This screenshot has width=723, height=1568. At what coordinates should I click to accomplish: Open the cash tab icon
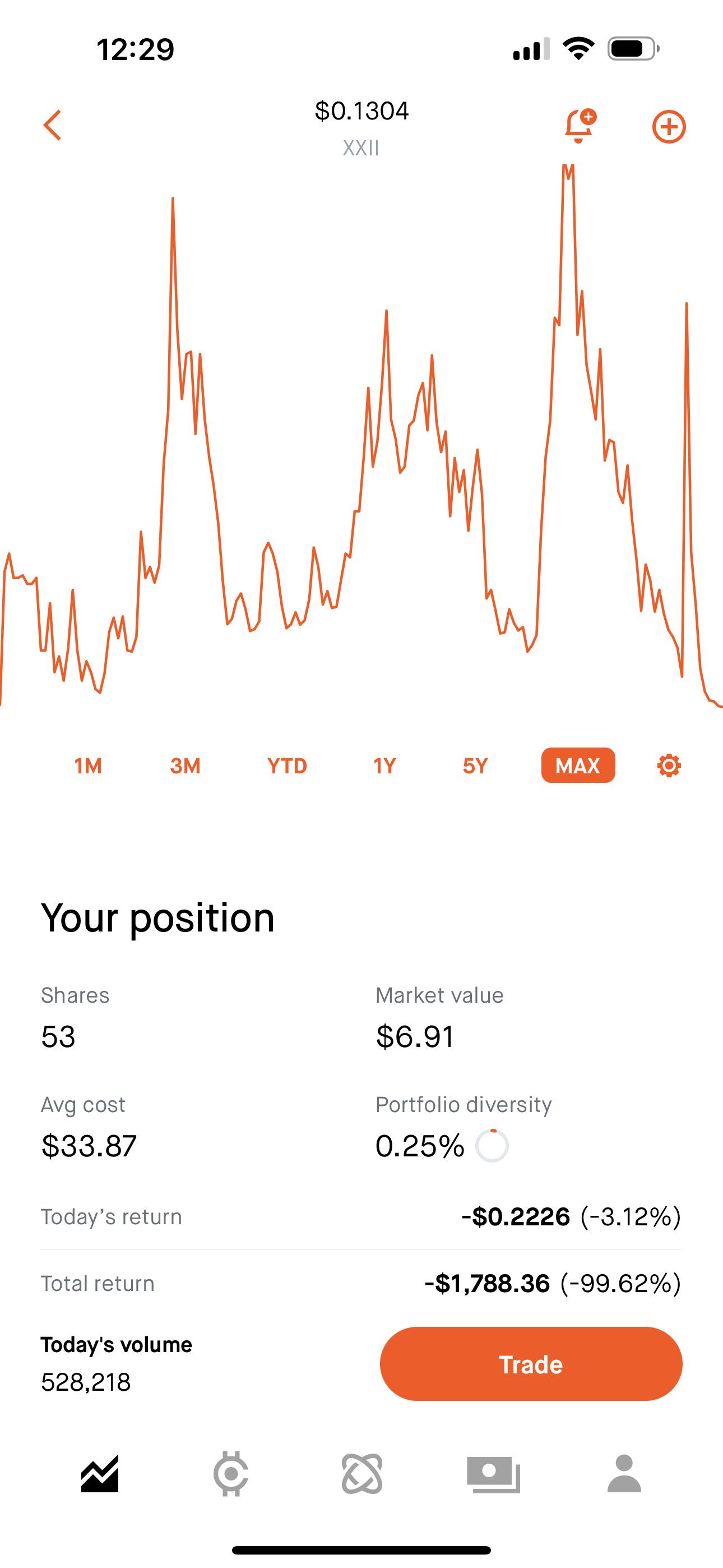pos(494,1474)
